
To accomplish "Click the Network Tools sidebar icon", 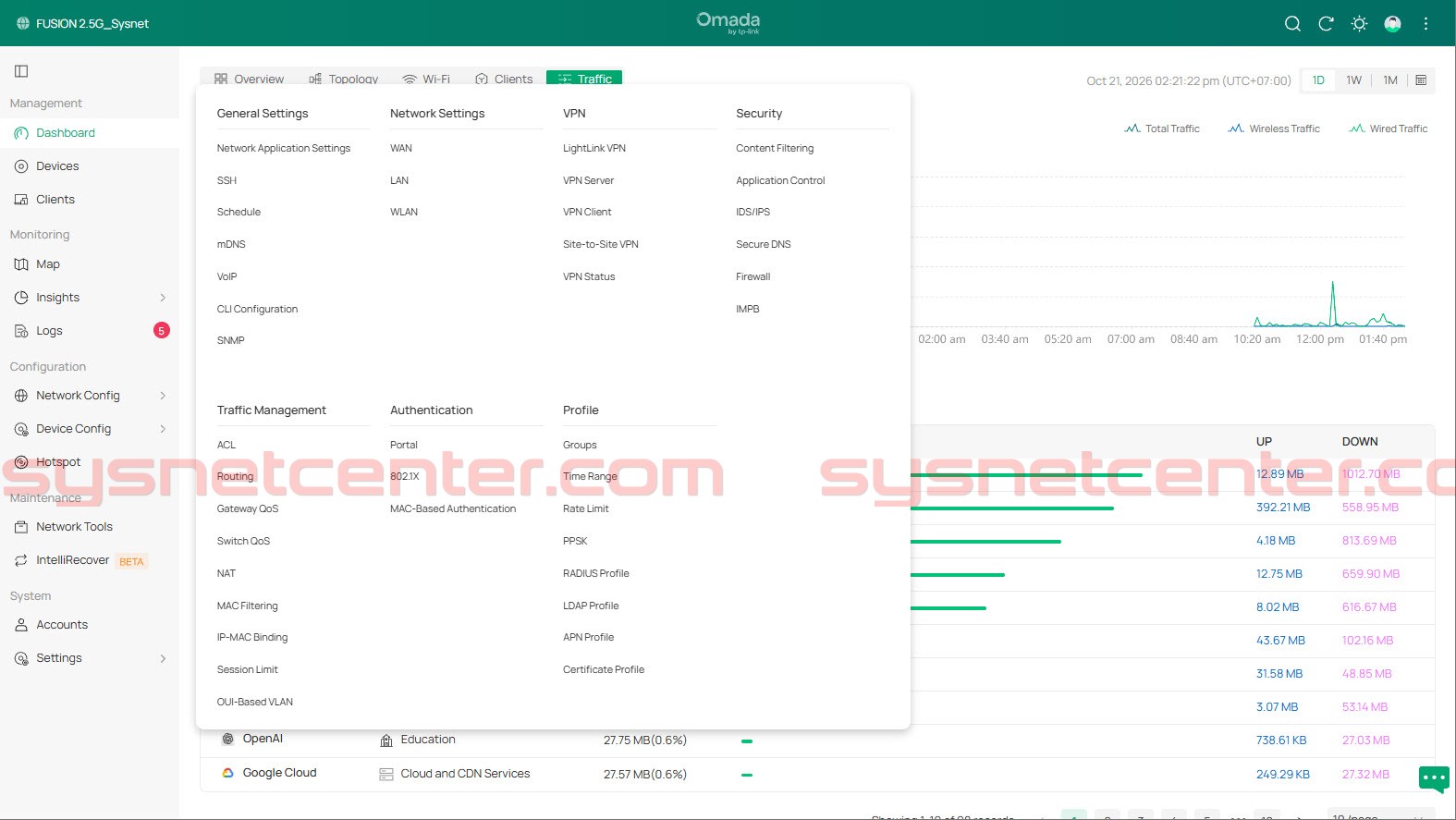I will coord(21,527).
